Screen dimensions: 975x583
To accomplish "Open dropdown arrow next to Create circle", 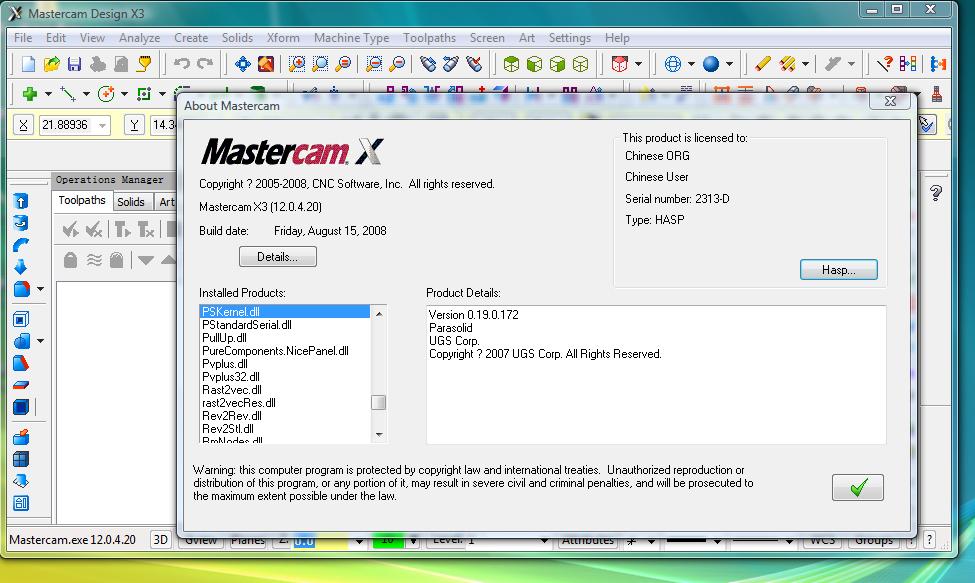I will [x=124, y=94].
